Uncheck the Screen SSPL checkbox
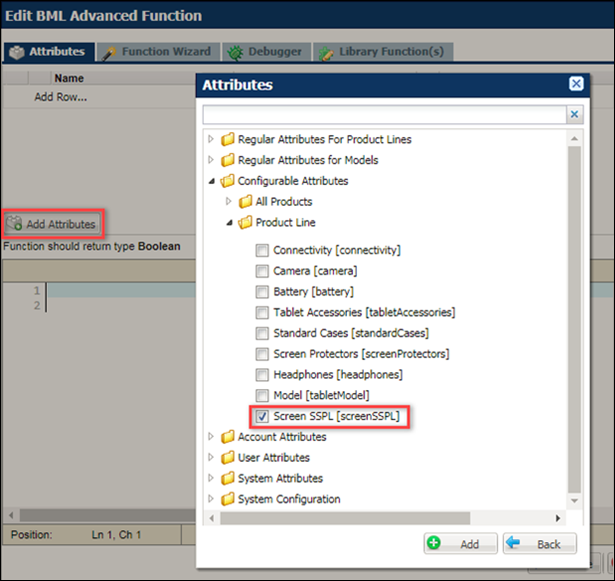Viewport: 615px width, 581px height. point(262,416)
